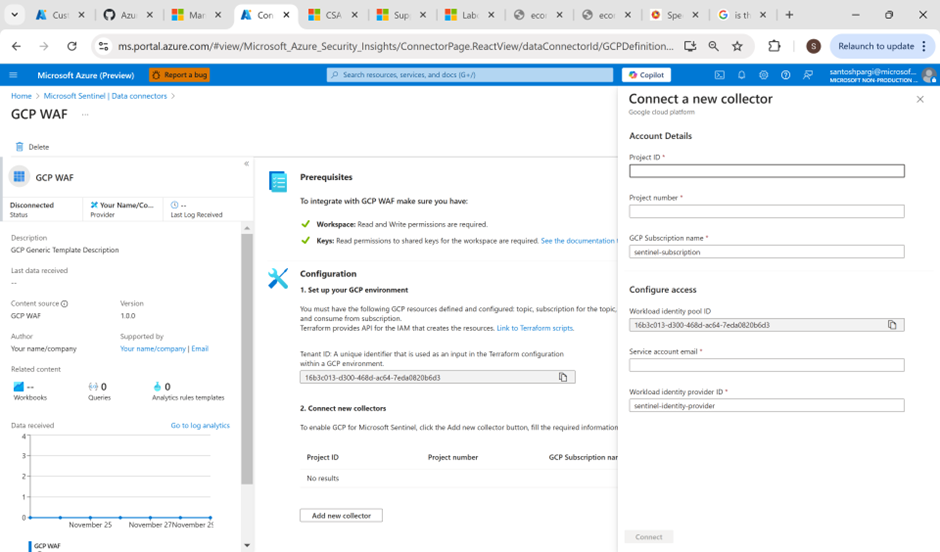The width and height of the screenshot is (940, 552).
Task: Go to log analytics
Action: [x=200, y=426]
